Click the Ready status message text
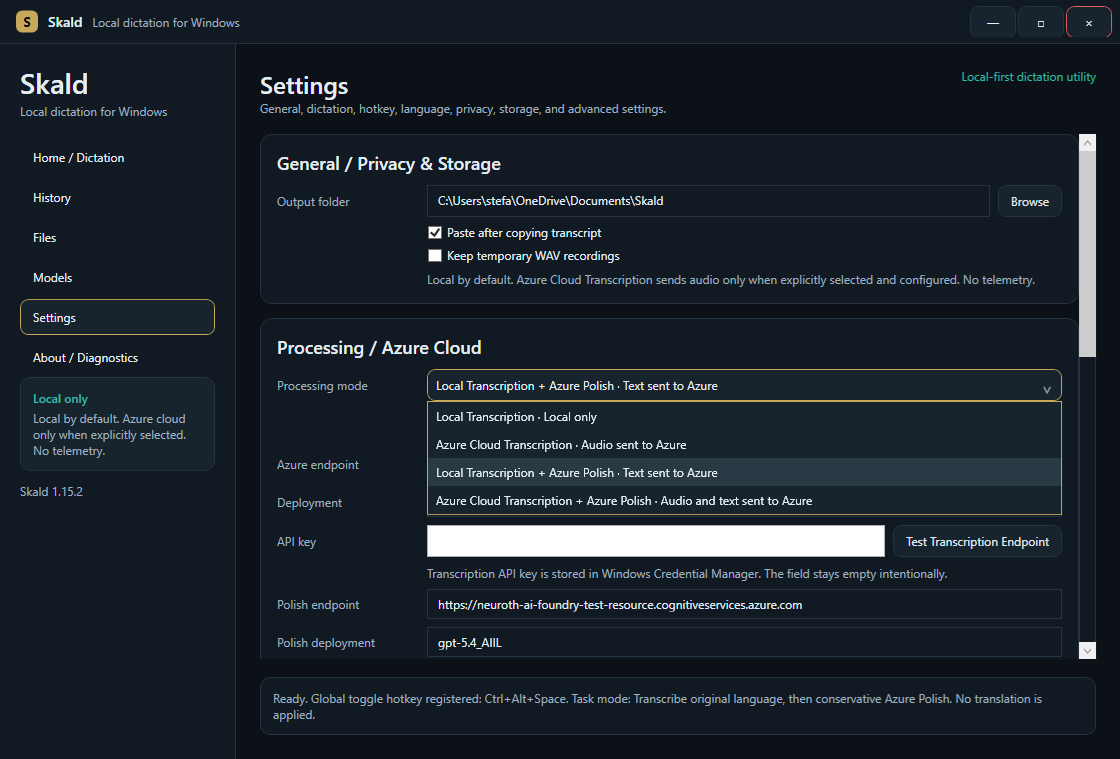This screenshot has height=759, width=1120. [x=657, y=706]
